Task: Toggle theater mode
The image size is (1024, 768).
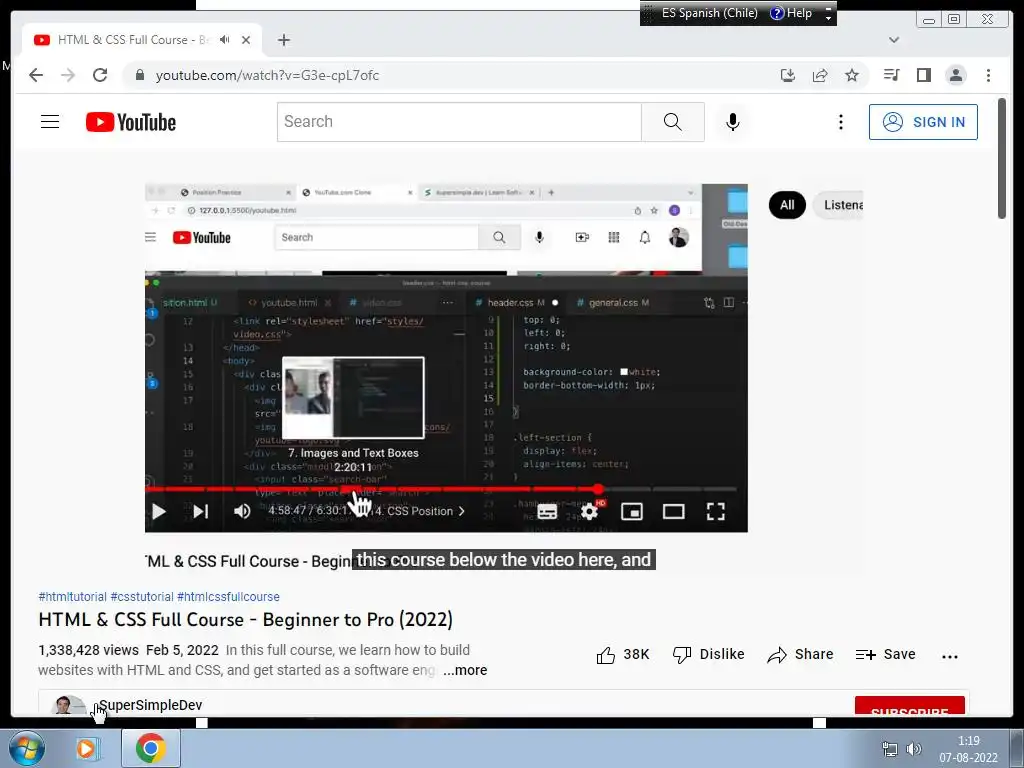Action: pos(673,511)
